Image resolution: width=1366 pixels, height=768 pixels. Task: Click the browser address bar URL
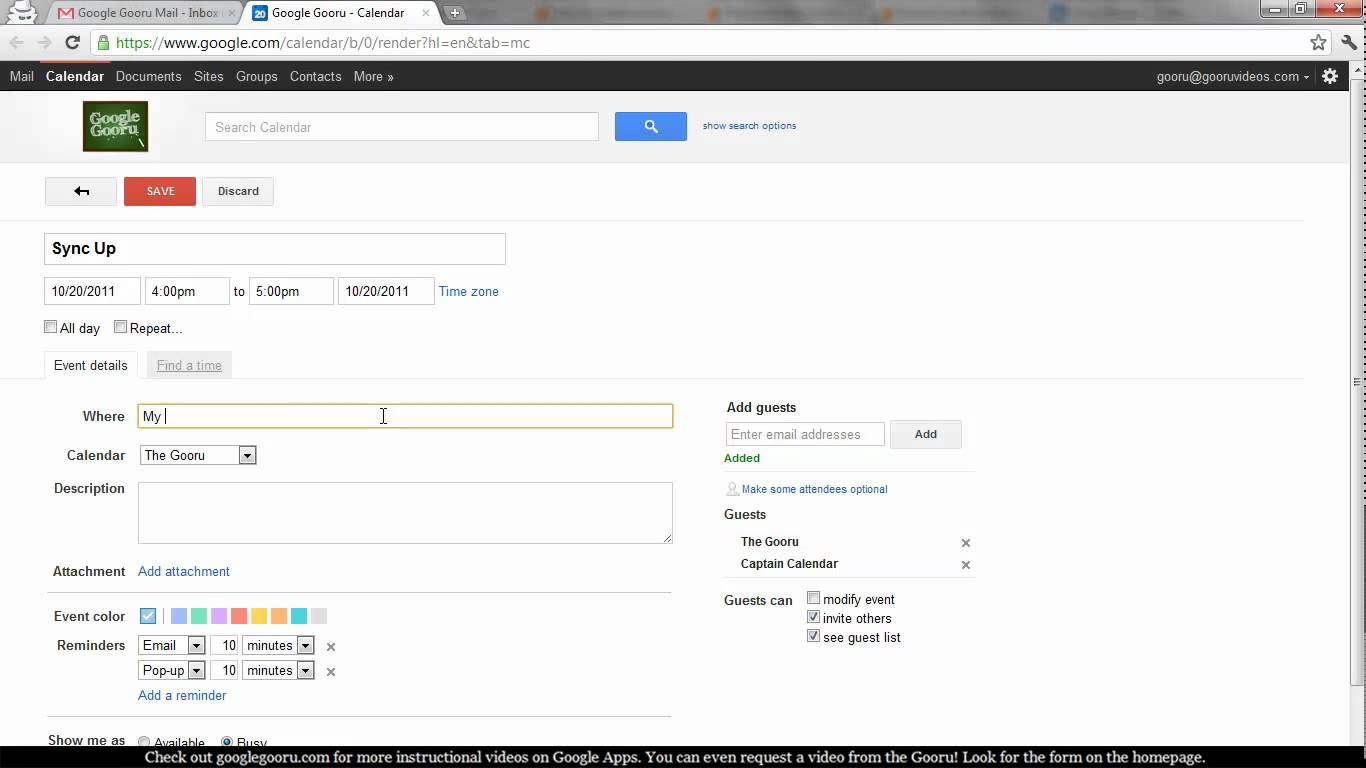(323, 43)
